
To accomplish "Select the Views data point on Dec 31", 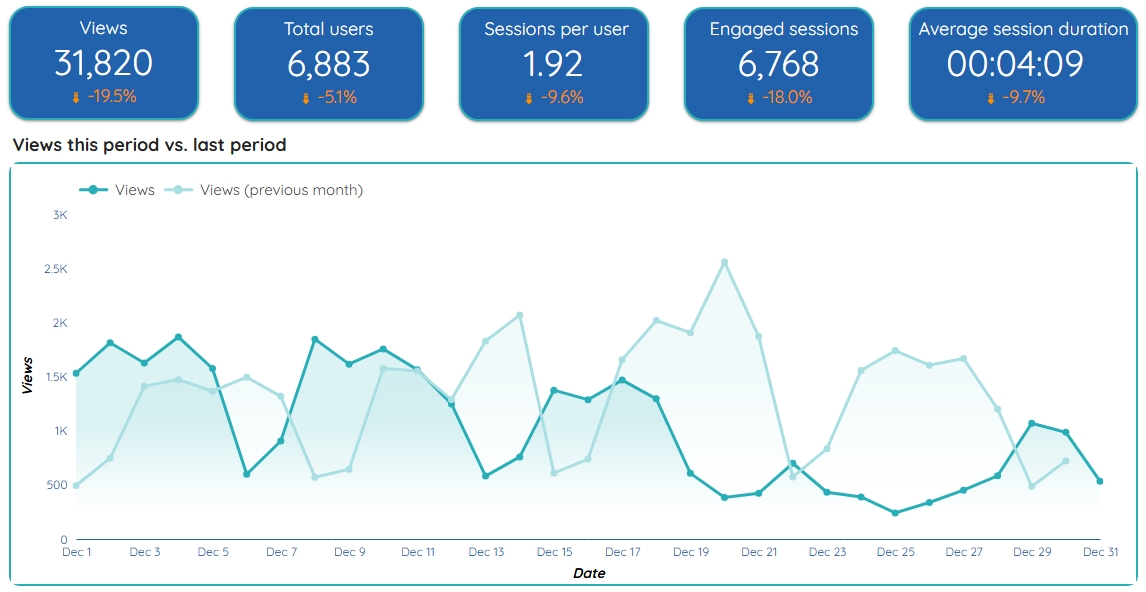I will [1100, 481].
